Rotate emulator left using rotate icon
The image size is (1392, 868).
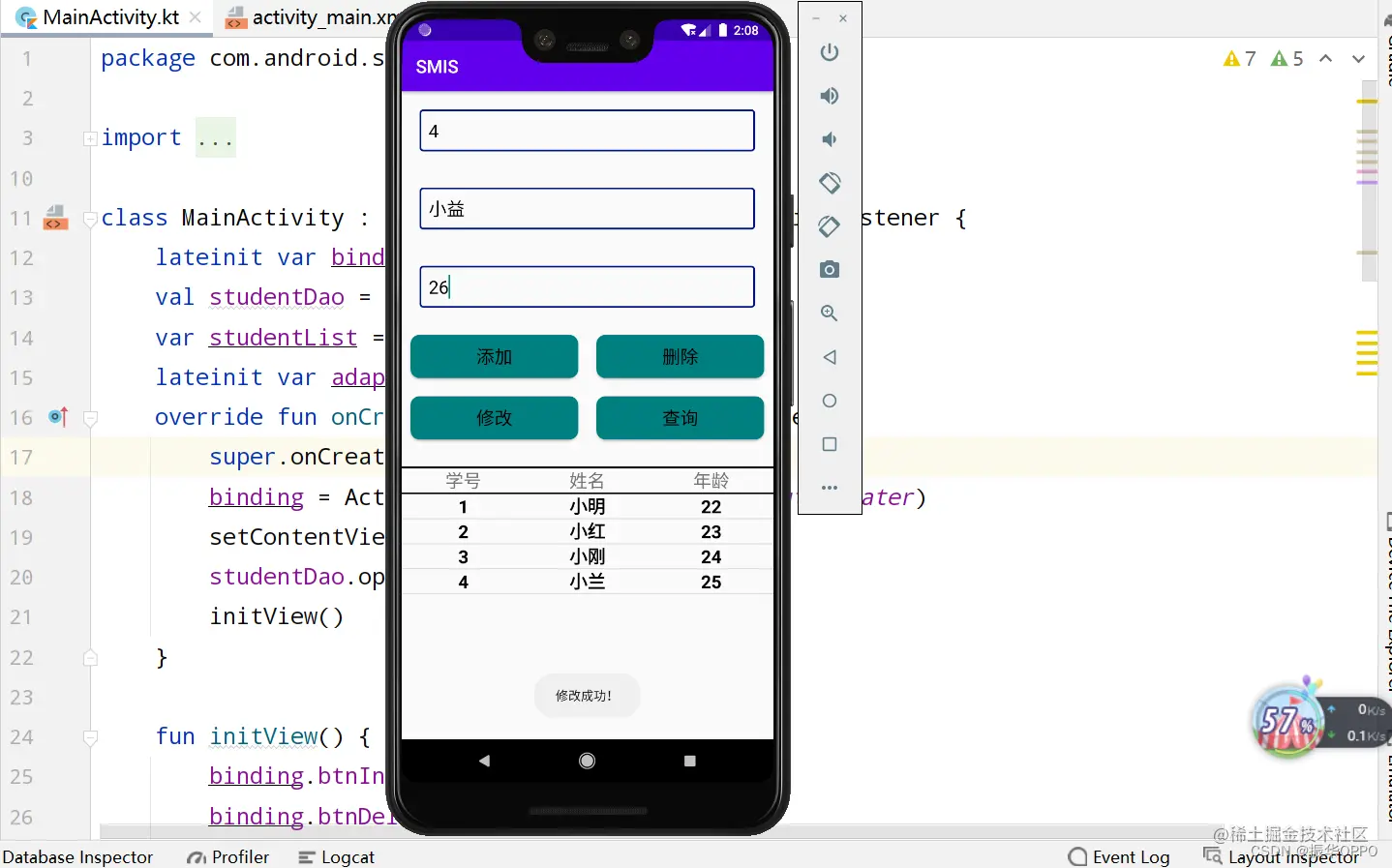[x=830, y=183]
